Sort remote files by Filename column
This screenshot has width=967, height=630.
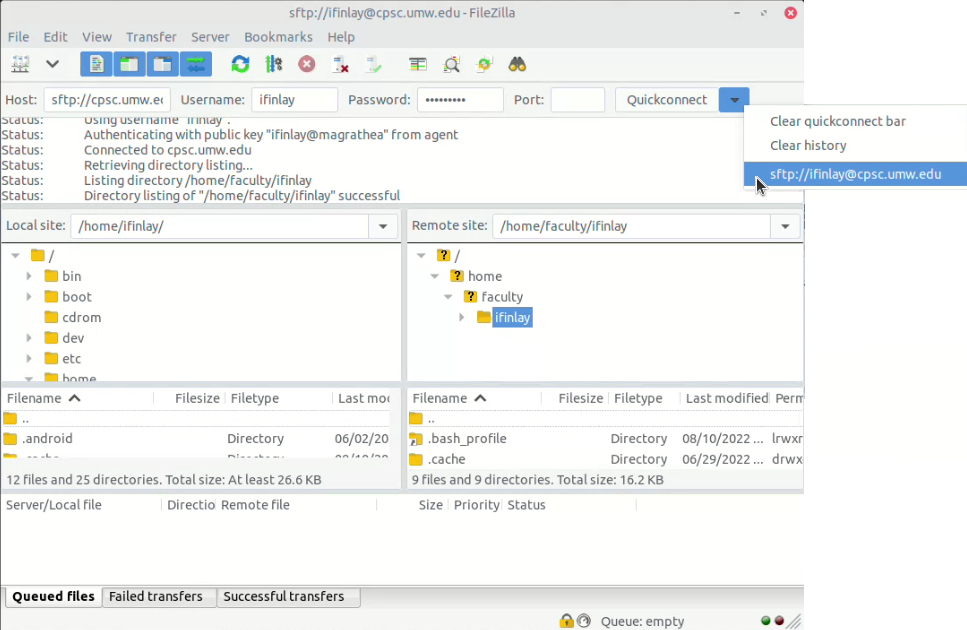tap(474, 398)
